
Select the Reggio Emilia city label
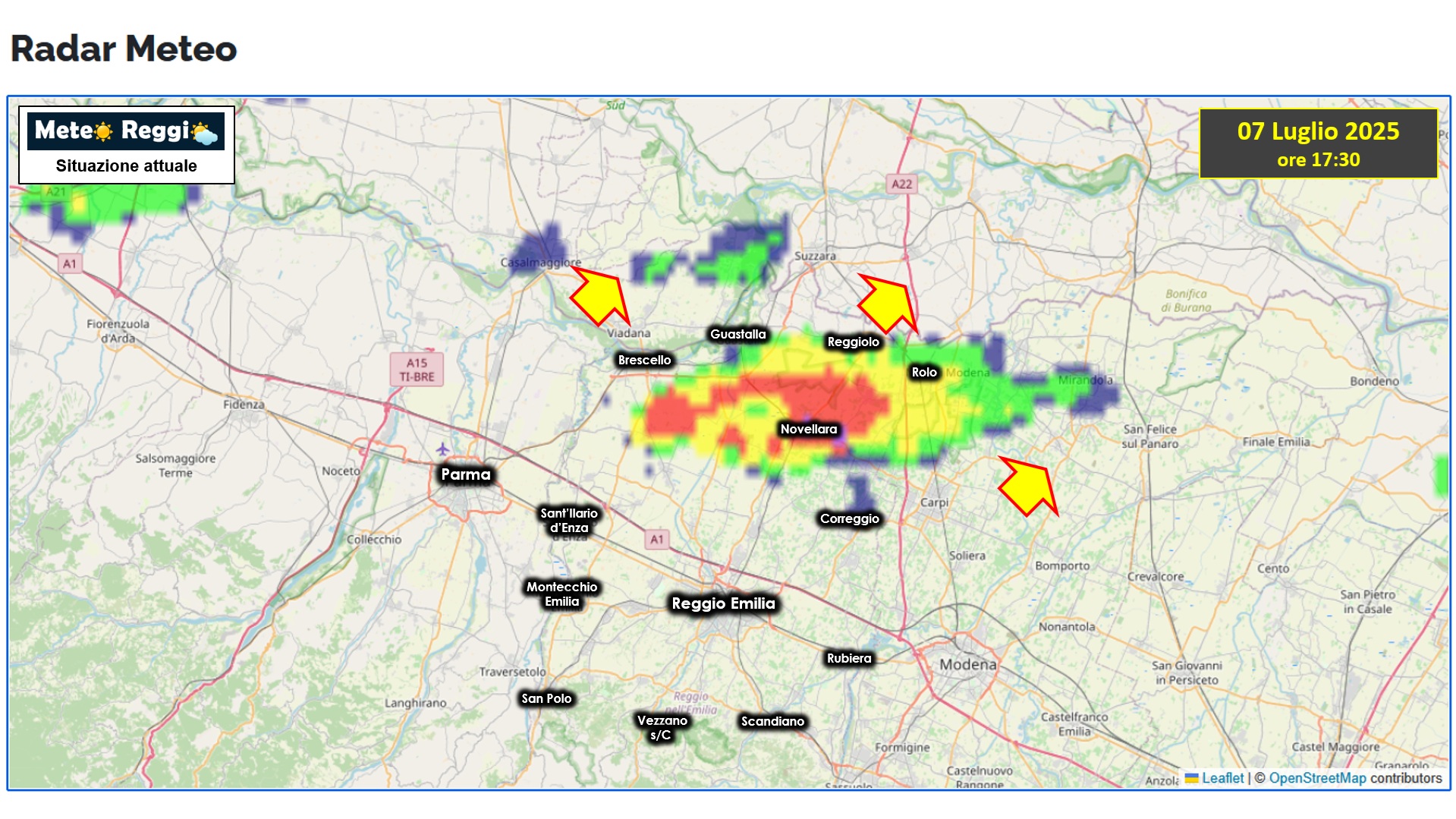tap(723, 603)
